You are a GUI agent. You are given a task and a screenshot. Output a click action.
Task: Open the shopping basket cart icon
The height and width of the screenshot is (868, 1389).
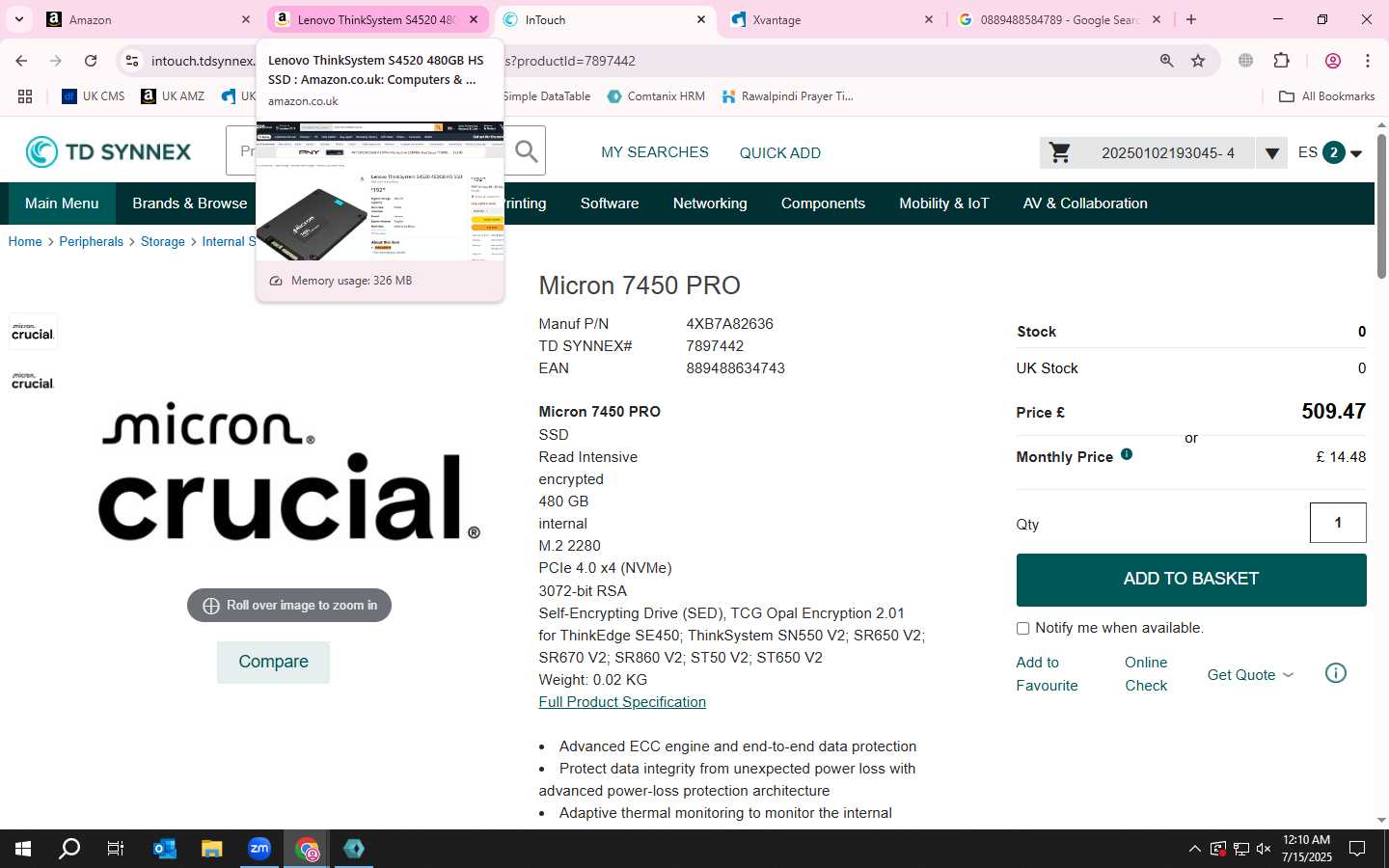click(x=1060, y=152)
